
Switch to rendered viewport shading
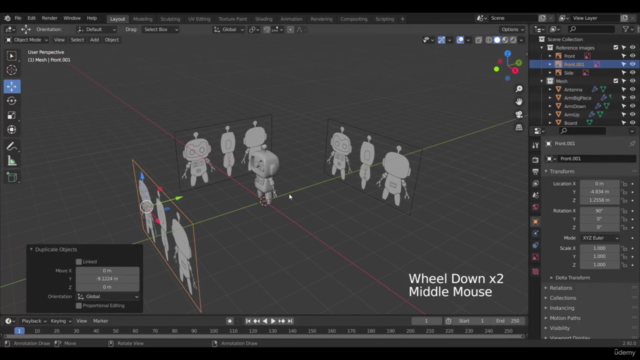(x=513, y=40)
